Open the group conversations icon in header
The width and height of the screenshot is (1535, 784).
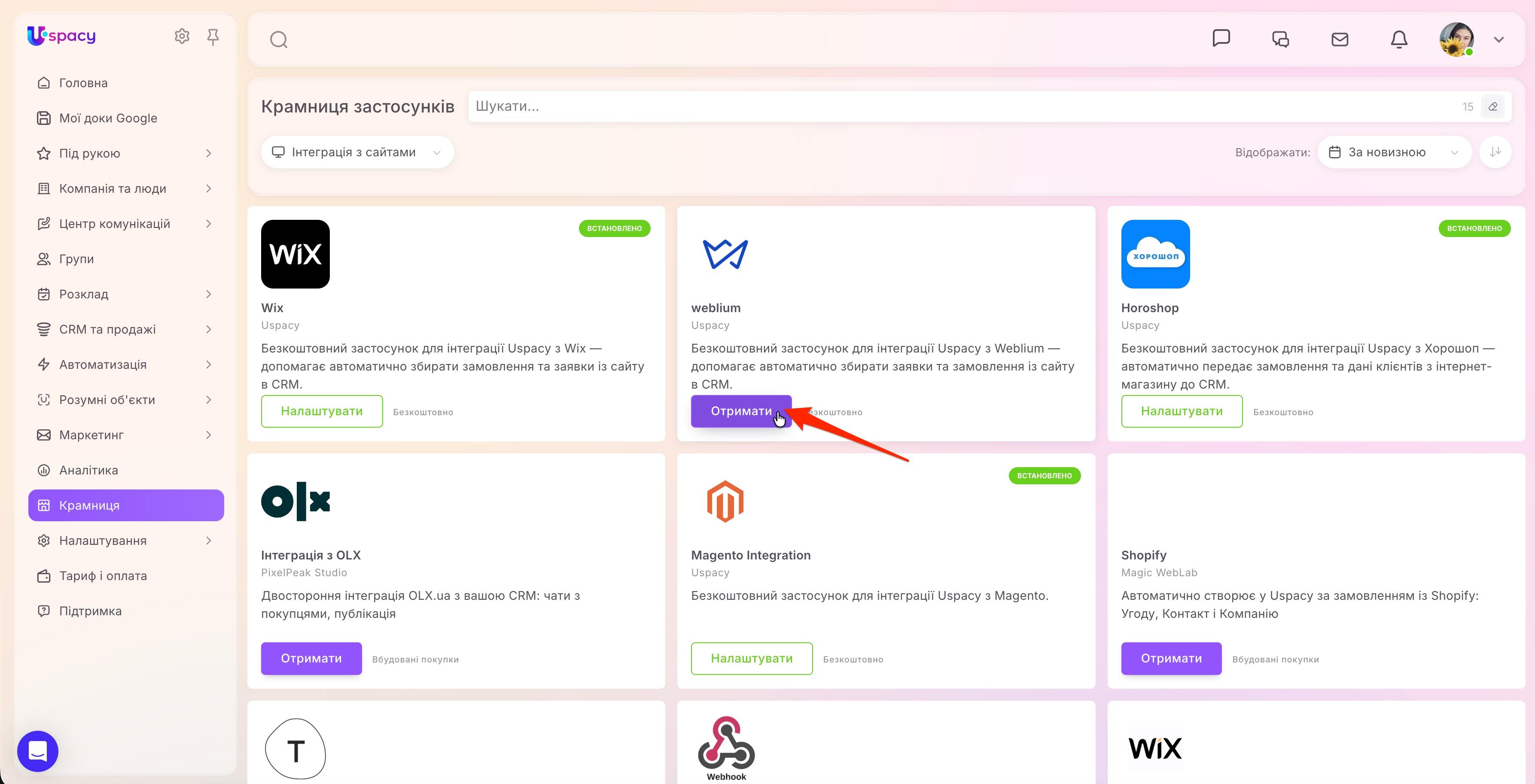coord(1281,40)
